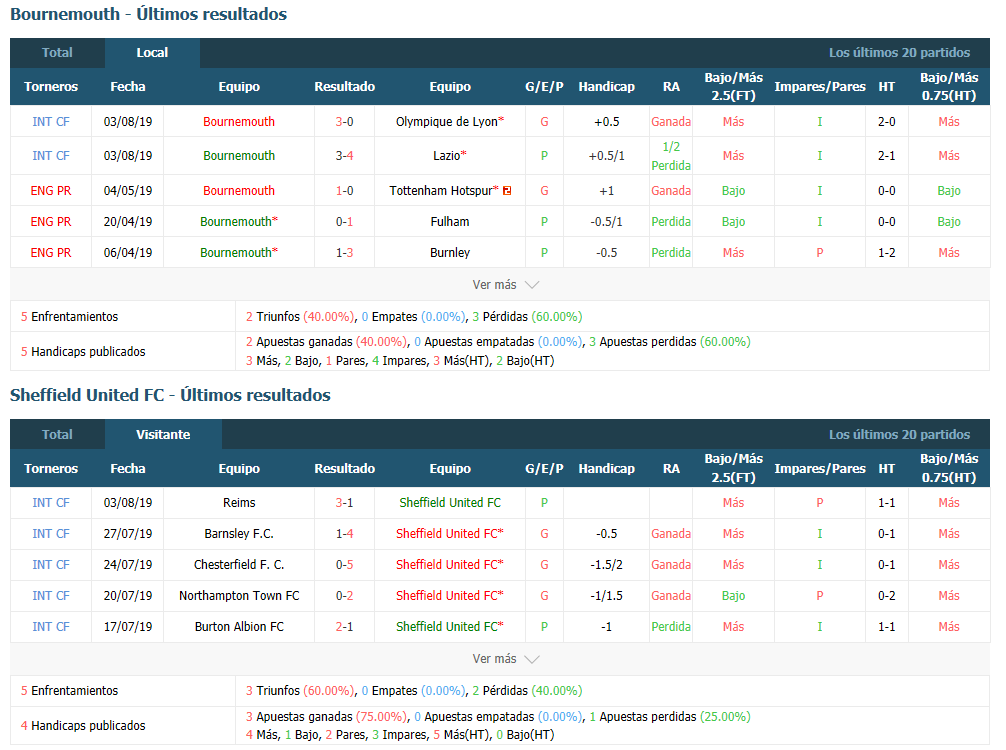This screenshot has width=1006, height=750.
Task: Open 'Los últimos 20 partidos' in Bournemouth table
Action: tap(899, 53)
